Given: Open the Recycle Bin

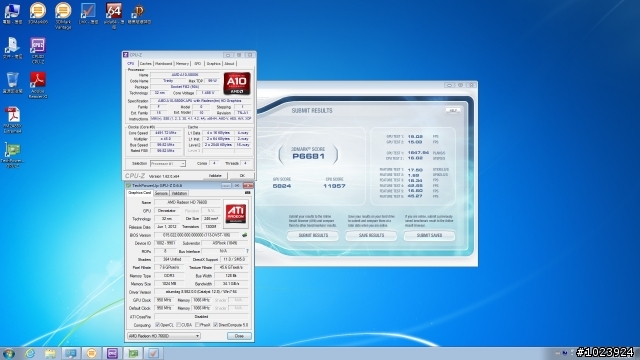Looking at the screenshot, I should pos(12,83).
